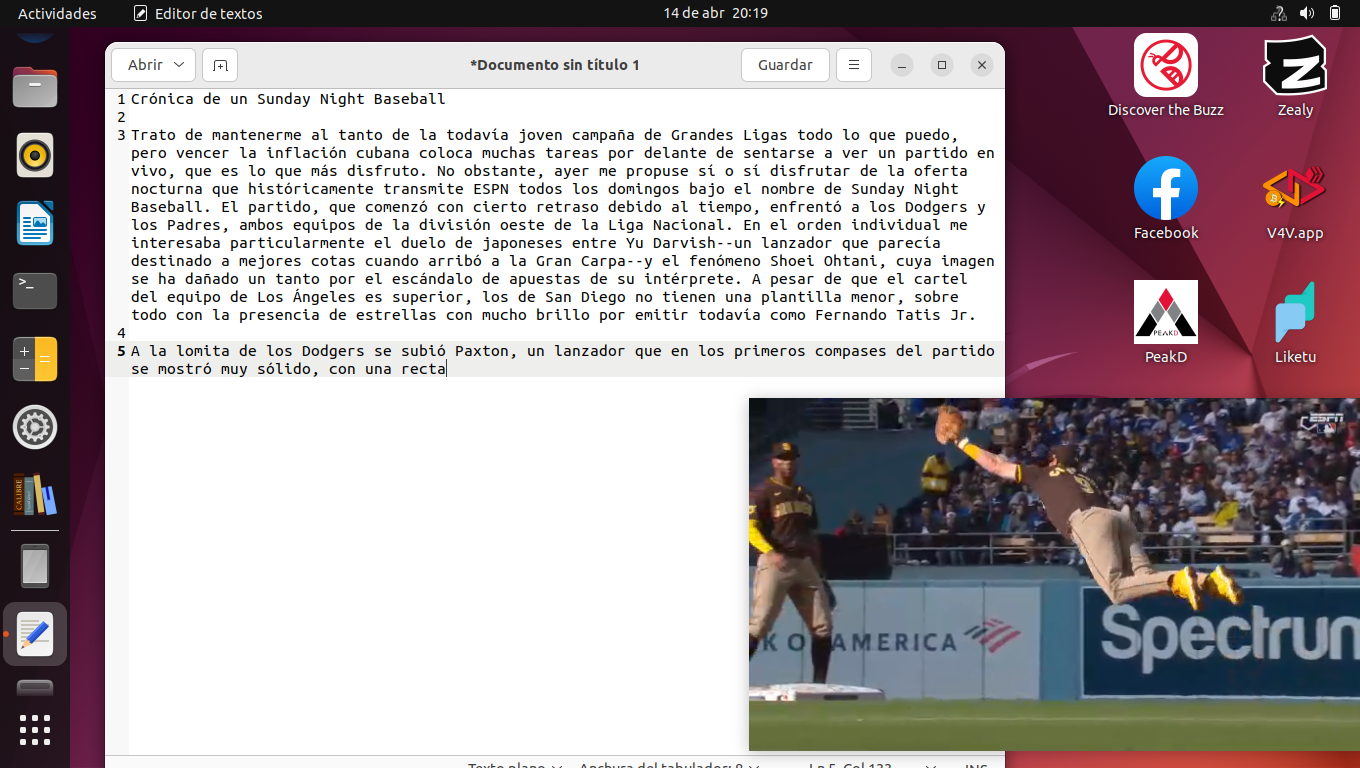Click the heading 'Crónica de un Sunday Night Baseball'

tap(288, 99)
